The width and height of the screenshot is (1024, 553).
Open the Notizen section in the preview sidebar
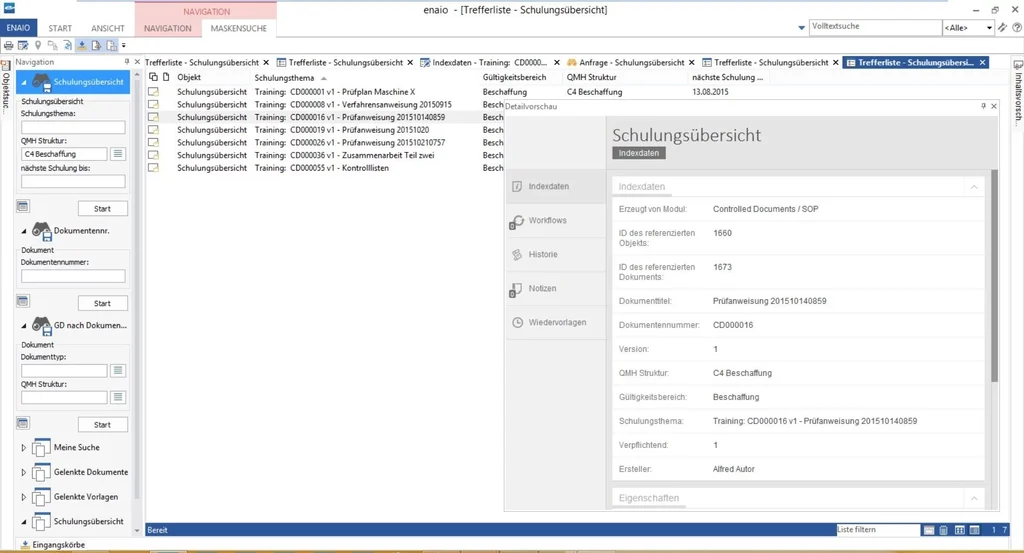click(x=556, y=289)
